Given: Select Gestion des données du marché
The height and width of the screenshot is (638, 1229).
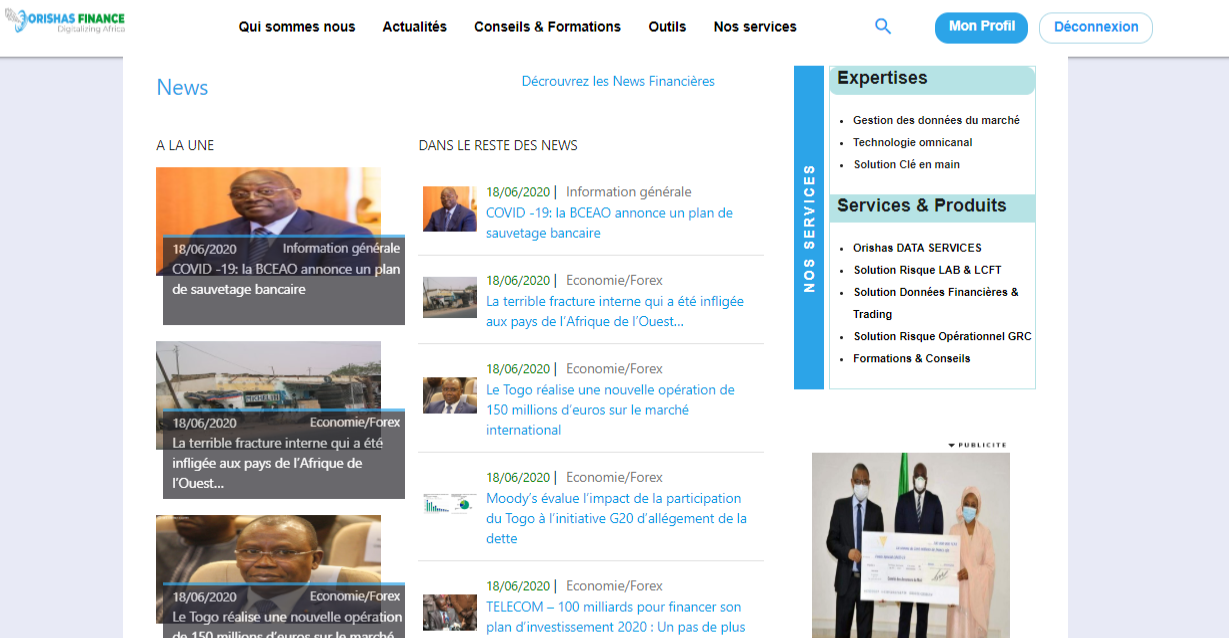Looking at the screenshot, I should (x=936, y=120).
